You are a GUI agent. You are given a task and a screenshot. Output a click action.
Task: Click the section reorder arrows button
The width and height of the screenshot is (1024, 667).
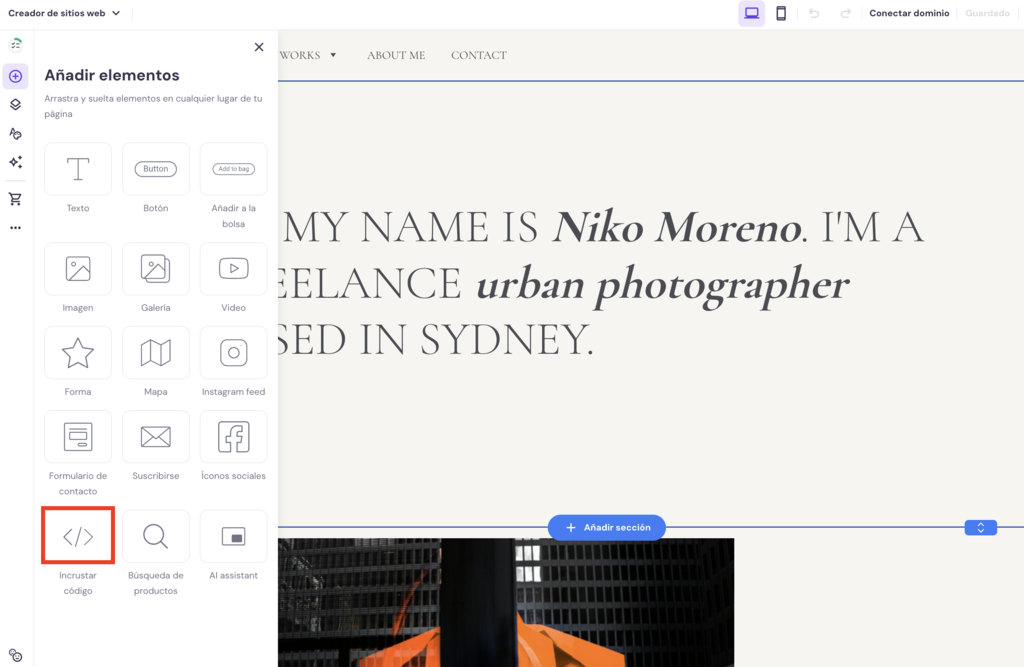click(980, 527)
